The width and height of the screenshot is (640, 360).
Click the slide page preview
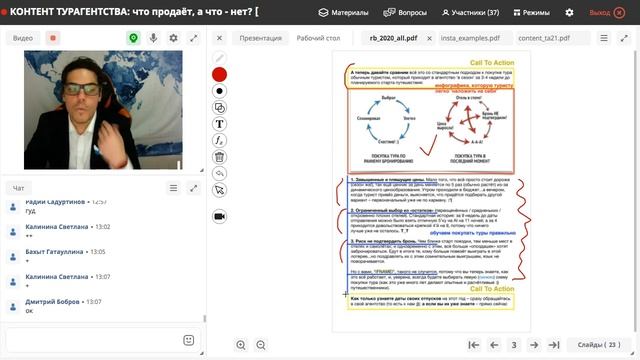pos(431,191)
